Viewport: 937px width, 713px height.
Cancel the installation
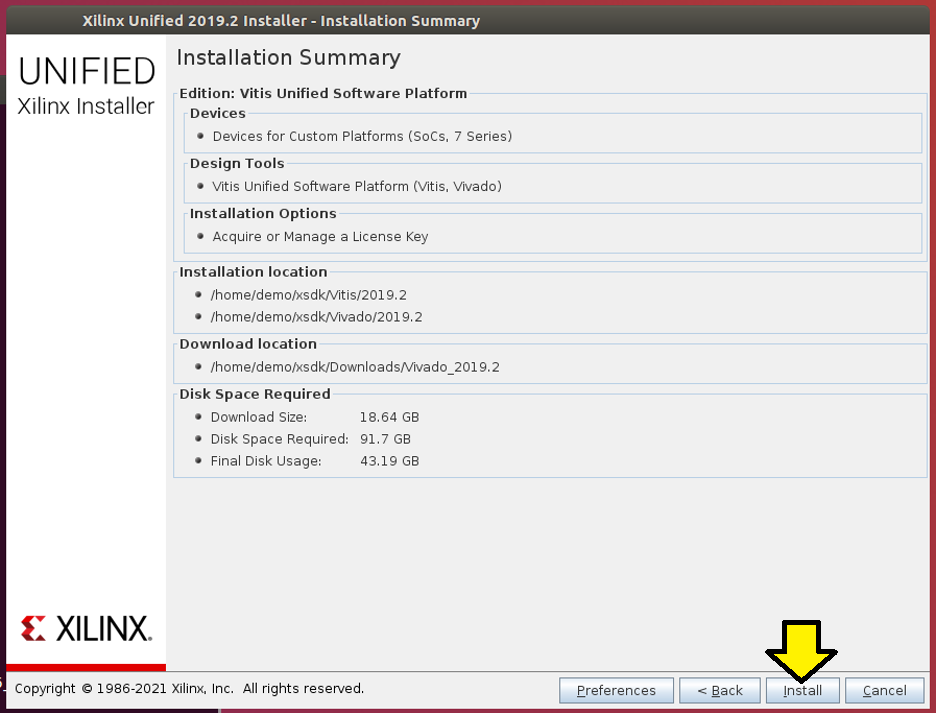click(x=884, y=690)
